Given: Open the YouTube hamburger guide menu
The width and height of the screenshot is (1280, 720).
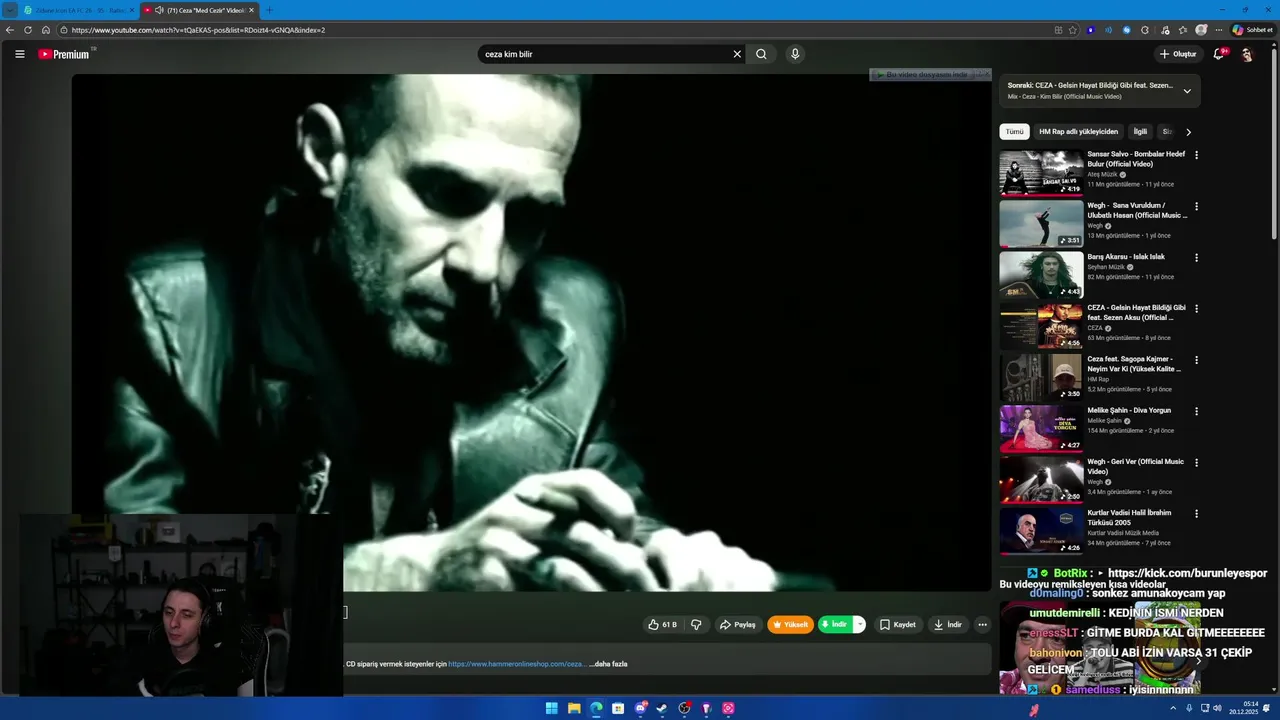Looking at the screenshot, I should [x=19, y=54].
